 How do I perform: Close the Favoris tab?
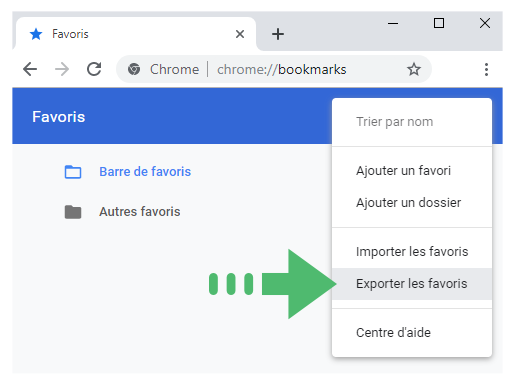coord(240,34)
